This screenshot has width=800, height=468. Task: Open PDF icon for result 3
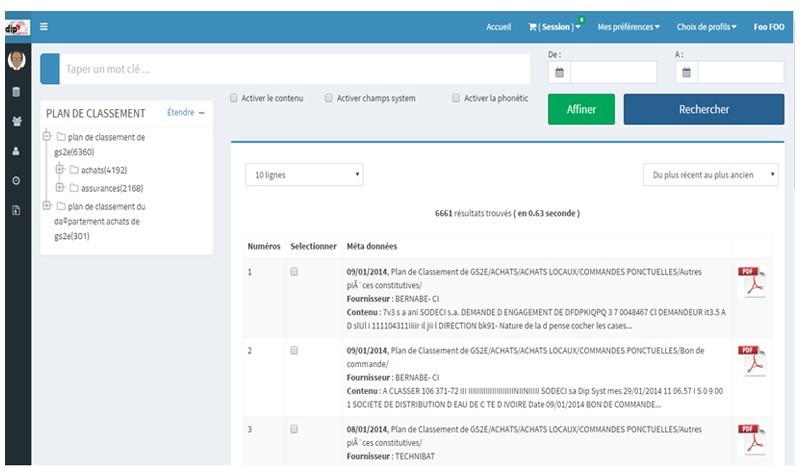752,439
